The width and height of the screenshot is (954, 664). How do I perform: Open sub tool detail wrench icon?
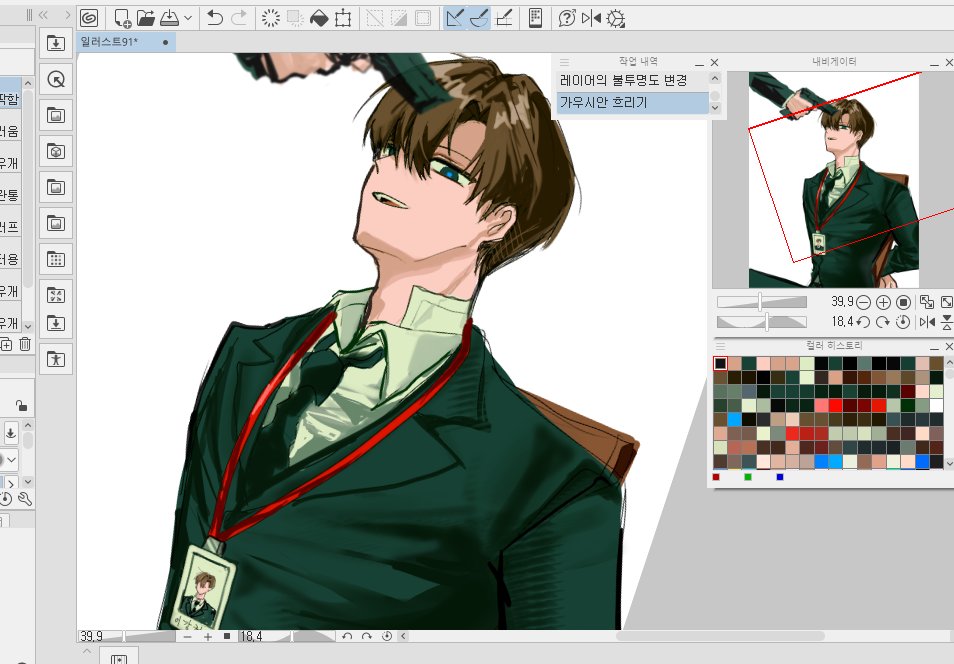tap(25, 500)
